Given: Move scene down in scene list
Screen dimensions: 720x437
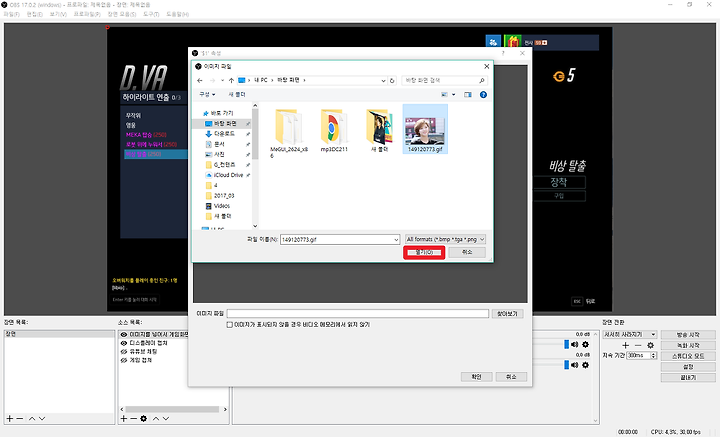Looking at the screenshot, I should point(42,418).
